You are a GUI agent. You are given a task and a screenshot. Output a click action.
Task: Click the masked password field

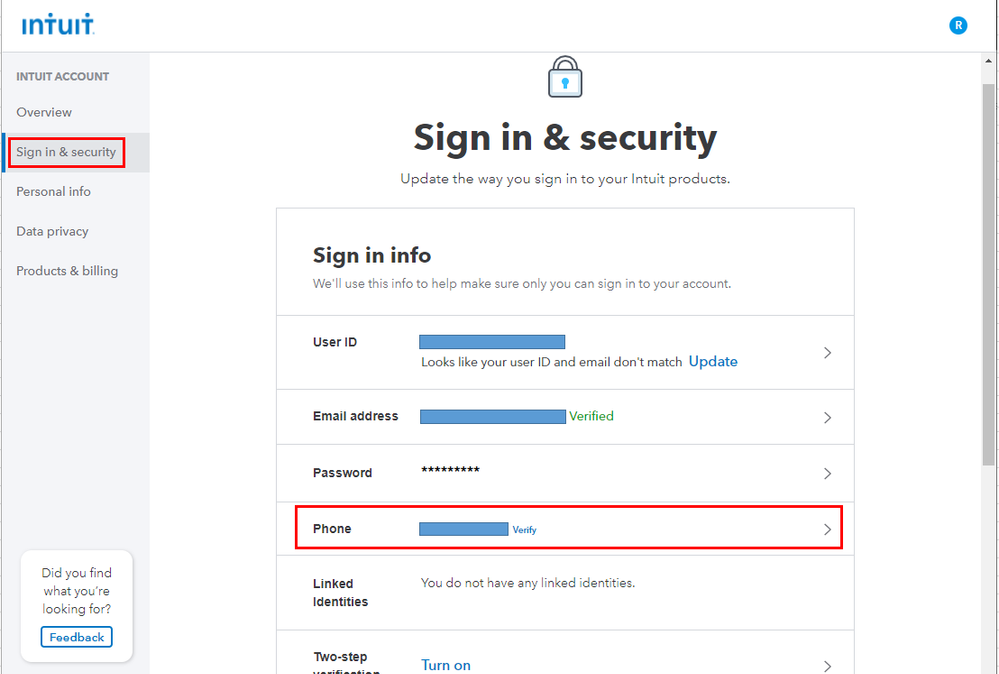click(x=450, y=471)
